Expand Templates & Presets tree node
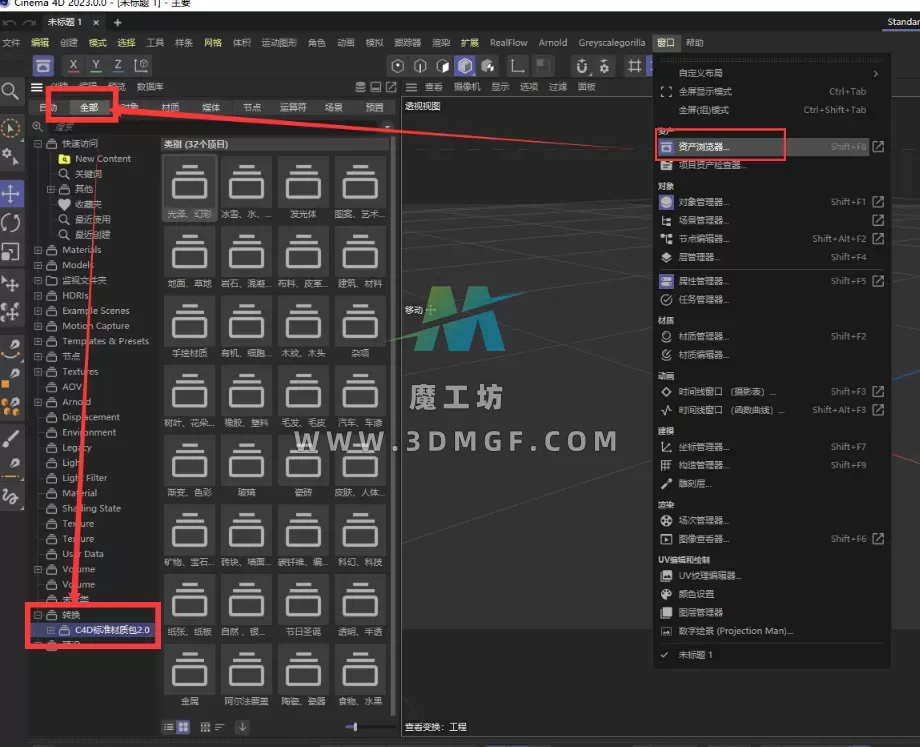 coord(38,342)
